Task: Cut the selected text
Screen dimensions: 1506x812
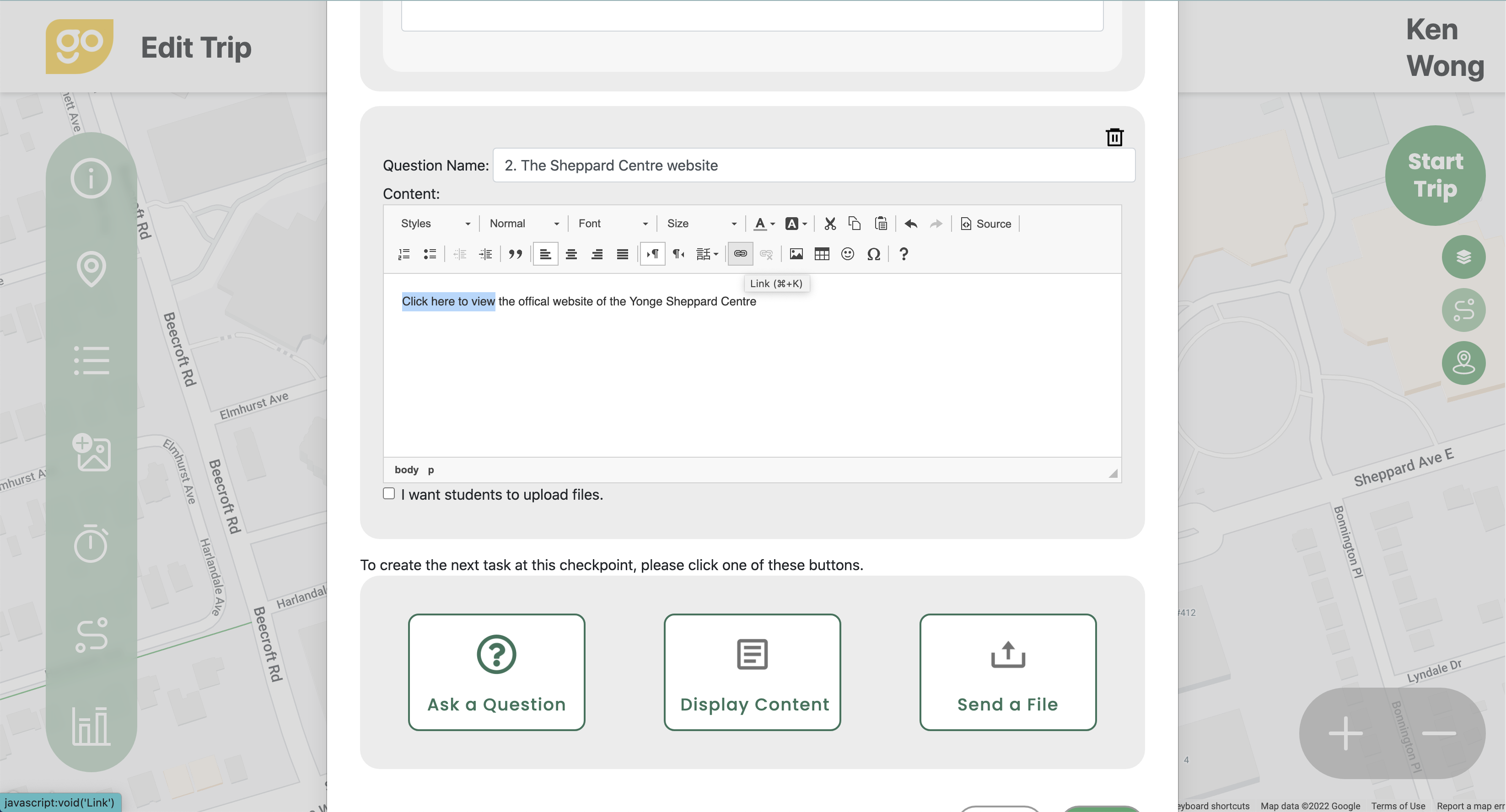Action: point(830,224)
